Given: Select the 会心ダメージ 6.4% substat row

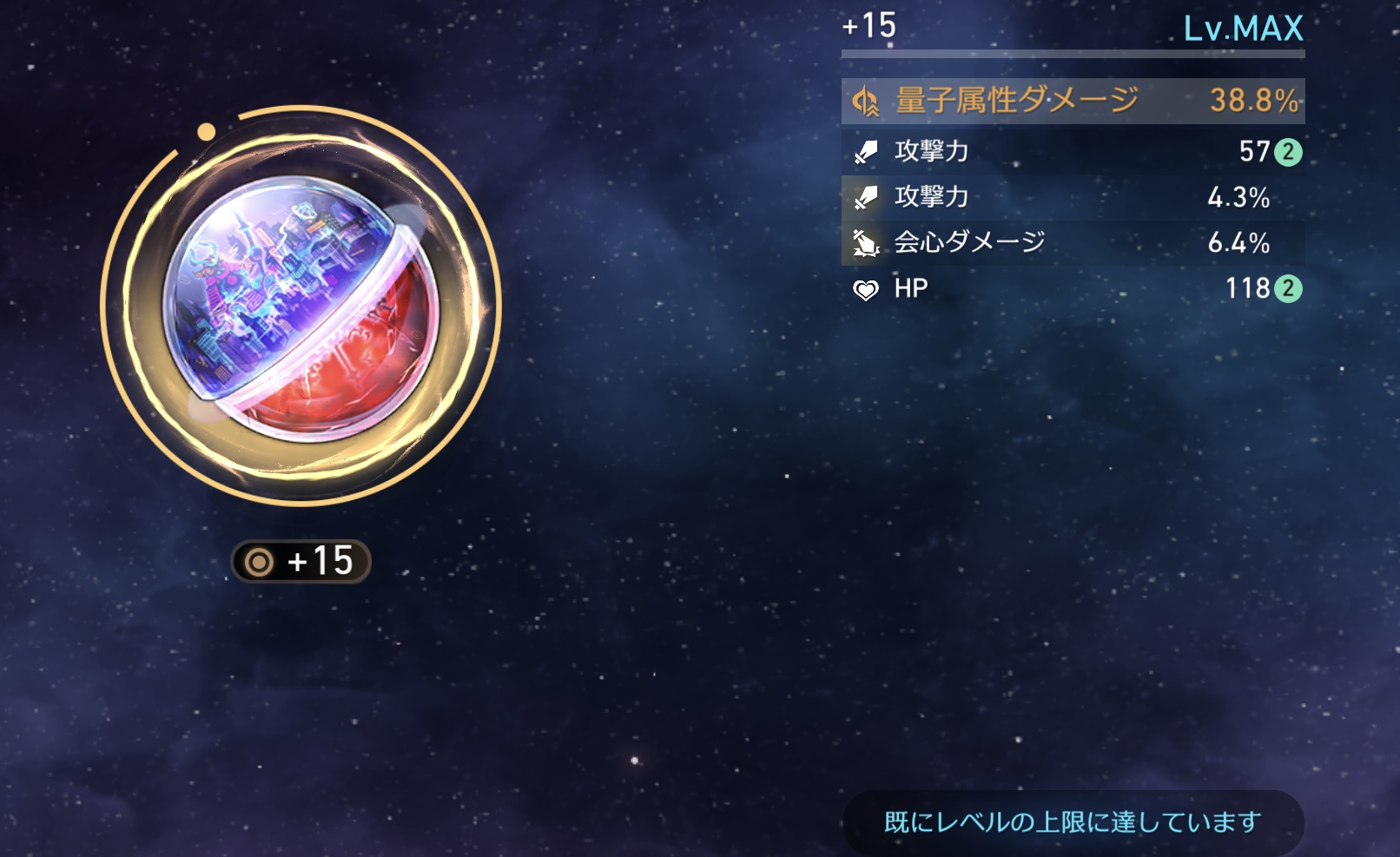Looking at the screenshot, I should tap(1073, 243).
